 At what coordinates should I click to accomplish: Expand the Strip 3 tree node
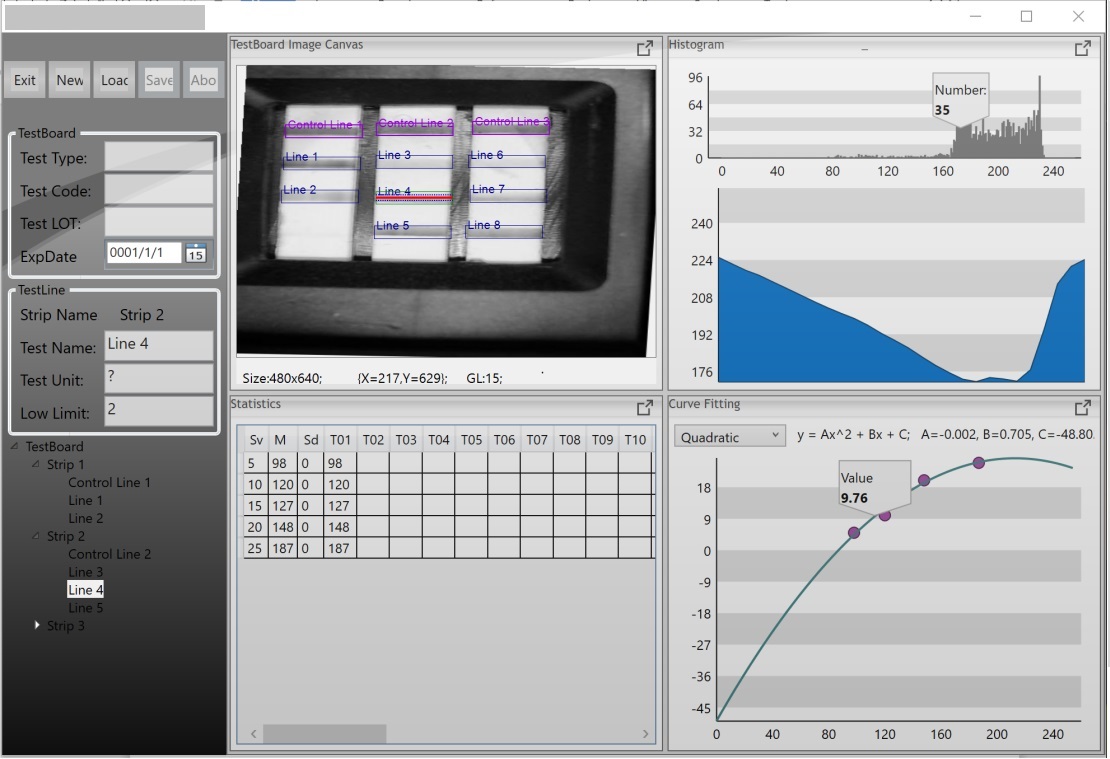pyautogui.click(x=39, y=626)
